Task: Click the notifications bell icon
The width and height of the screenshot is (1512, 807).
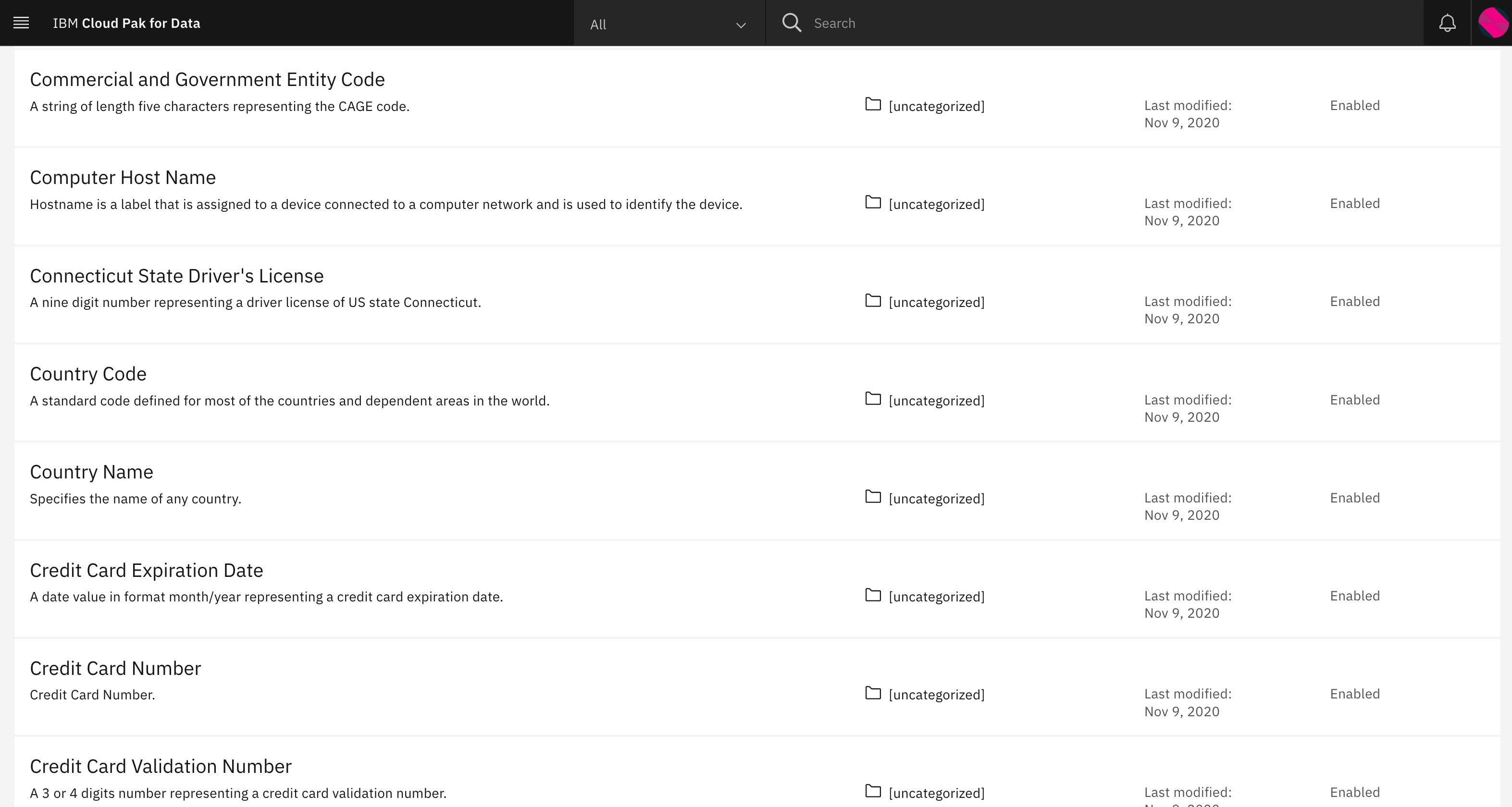Action: click(x=1447, y=23)
